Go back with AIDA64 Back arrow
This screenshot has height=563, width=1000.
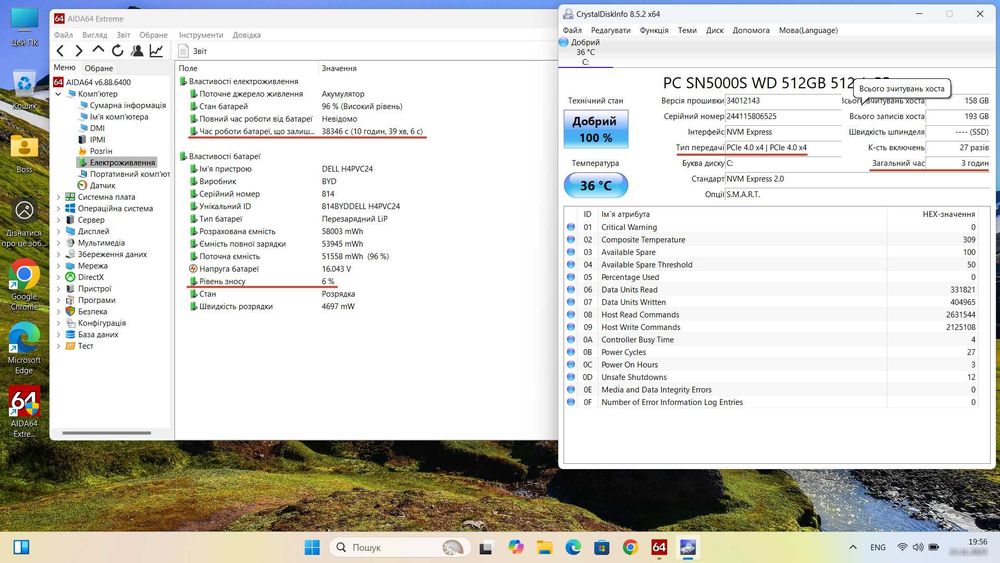(x=60, y=51)
